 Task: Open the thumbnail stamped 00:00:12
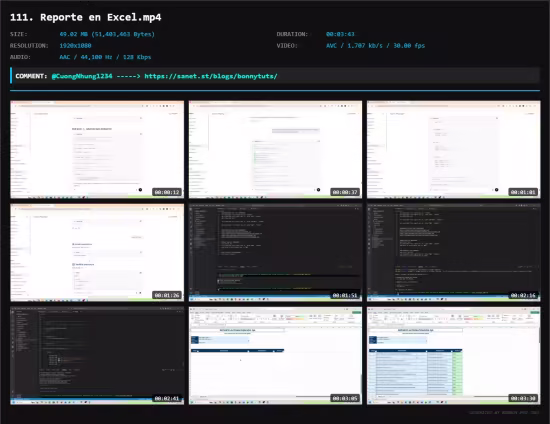(97, 149)
